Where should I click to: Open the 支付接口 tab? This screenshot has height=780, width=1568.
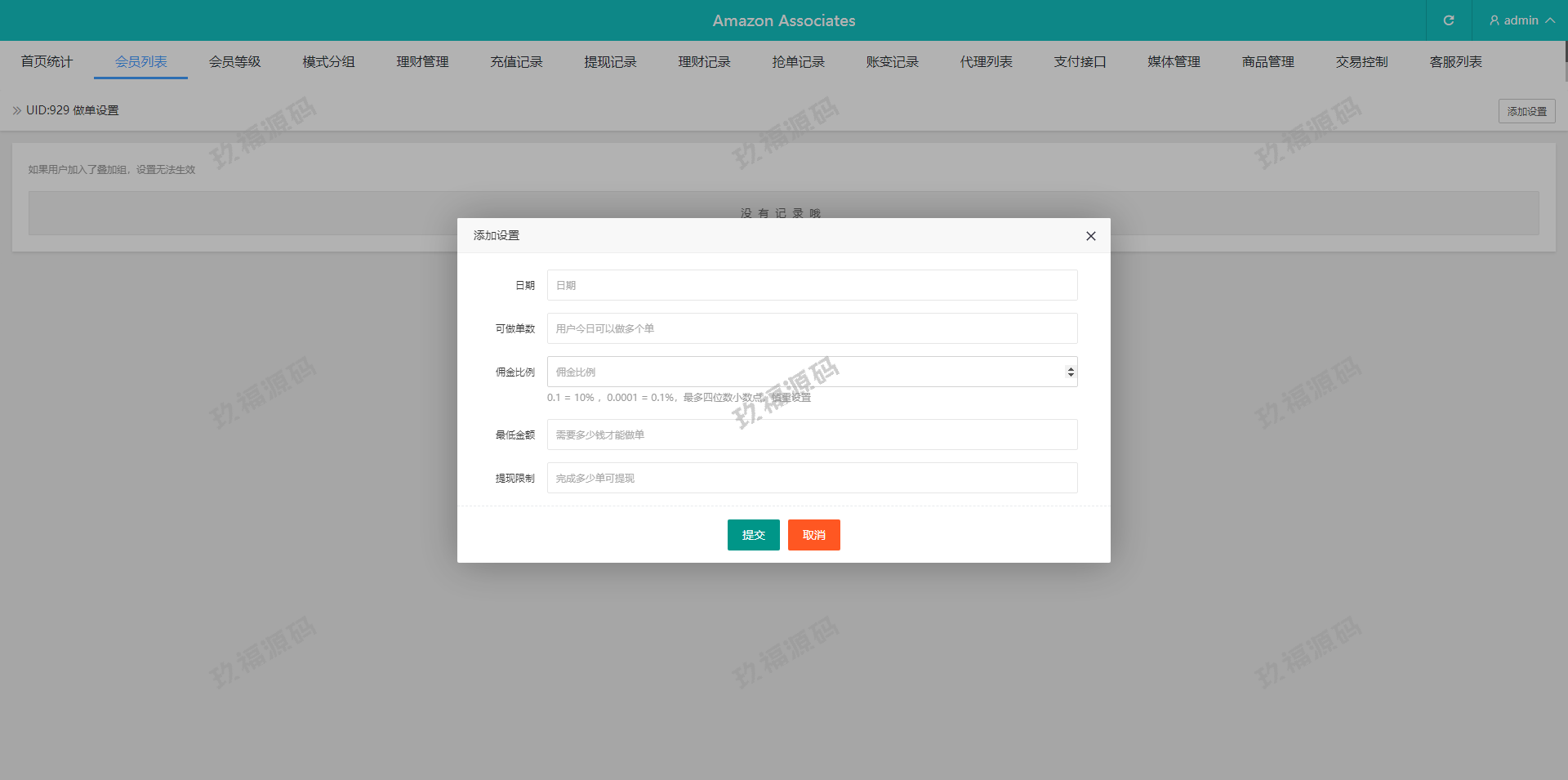1080,62
